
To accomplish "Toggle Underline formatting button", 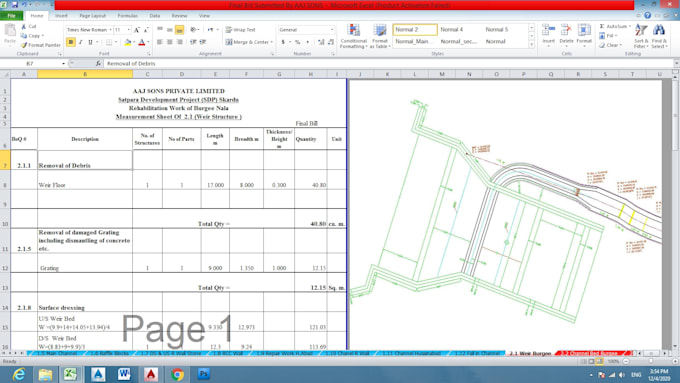I will (x=90, y=42).
